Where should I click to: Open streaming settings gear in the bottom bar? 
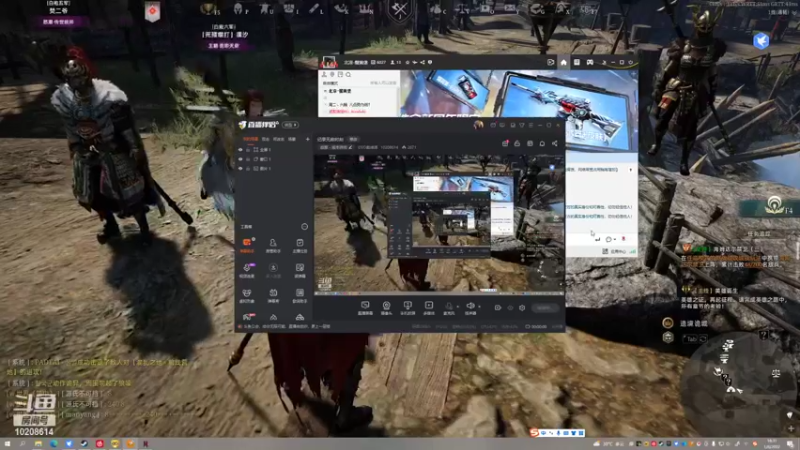pos(522,308)
